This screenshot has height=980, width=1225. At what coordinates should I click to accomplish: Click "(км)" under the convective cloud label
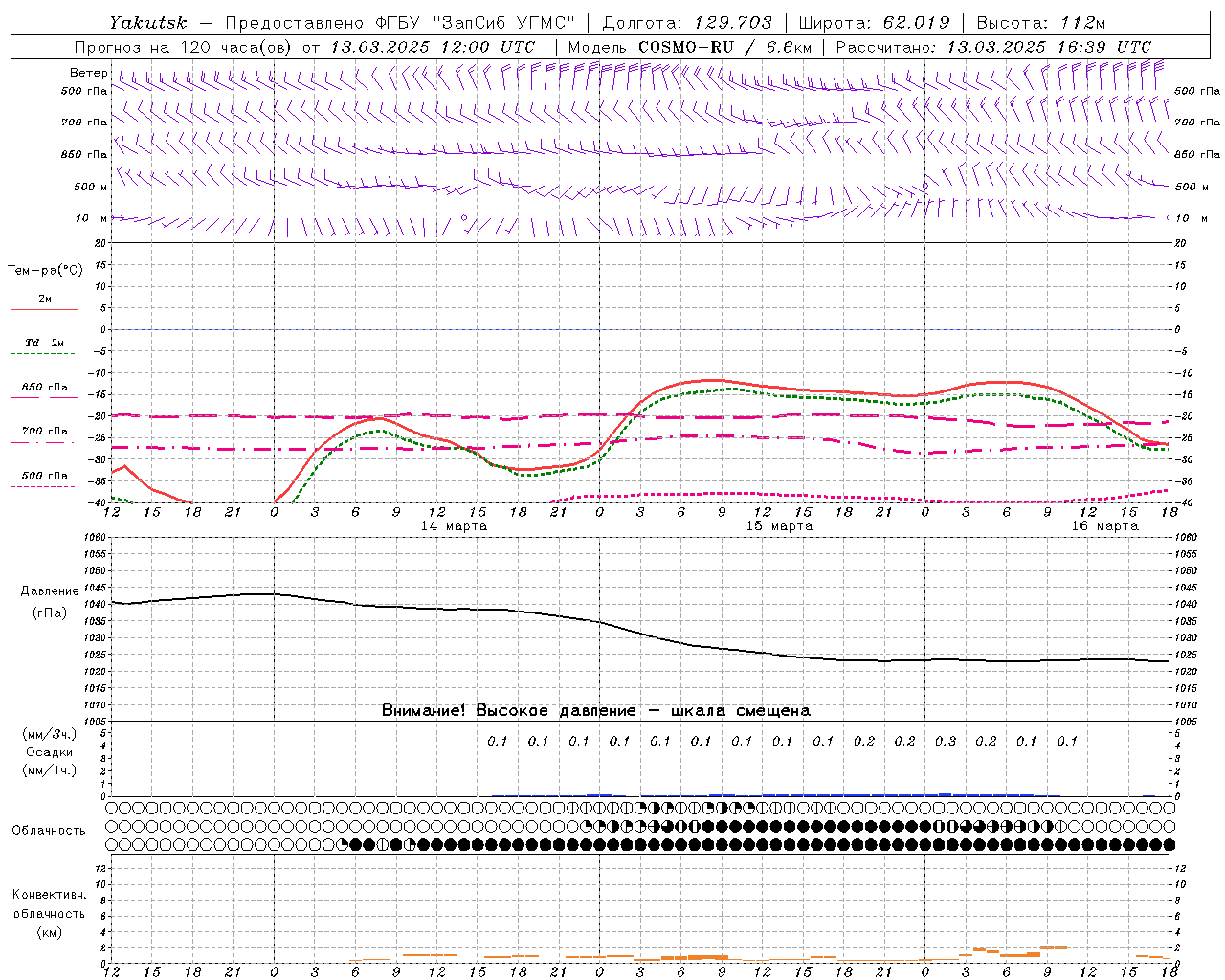click(50, 932)
